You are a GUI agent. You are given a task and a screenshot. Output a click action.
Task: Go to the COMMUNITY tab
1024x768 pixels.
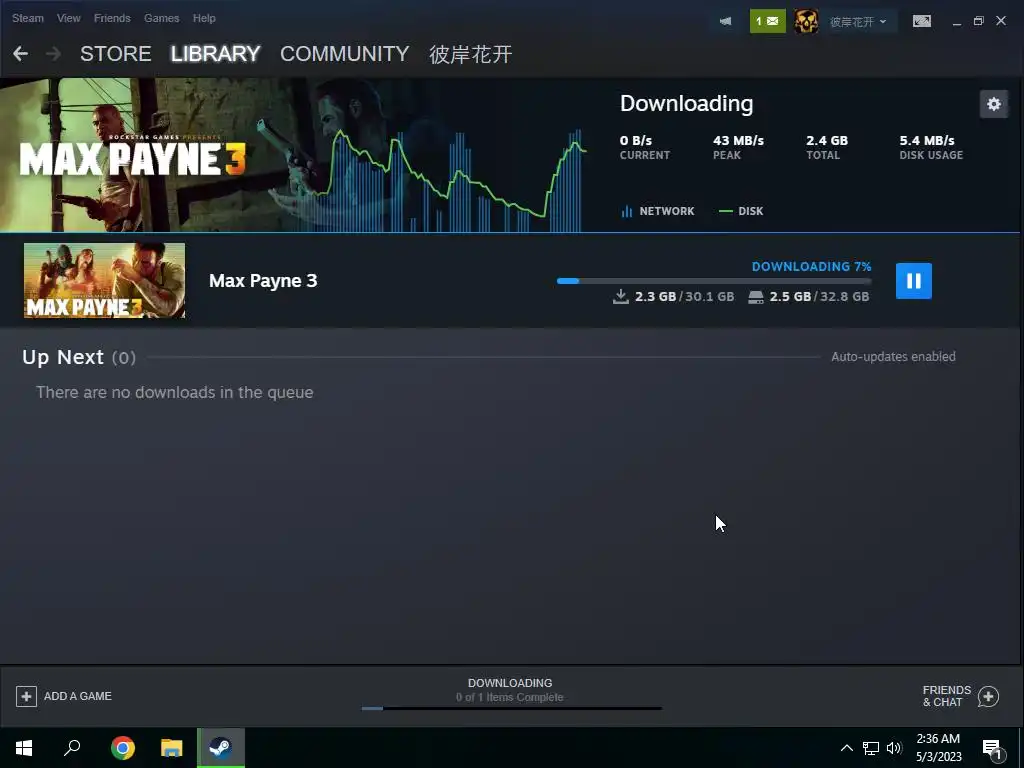click(x=344, y=54)
